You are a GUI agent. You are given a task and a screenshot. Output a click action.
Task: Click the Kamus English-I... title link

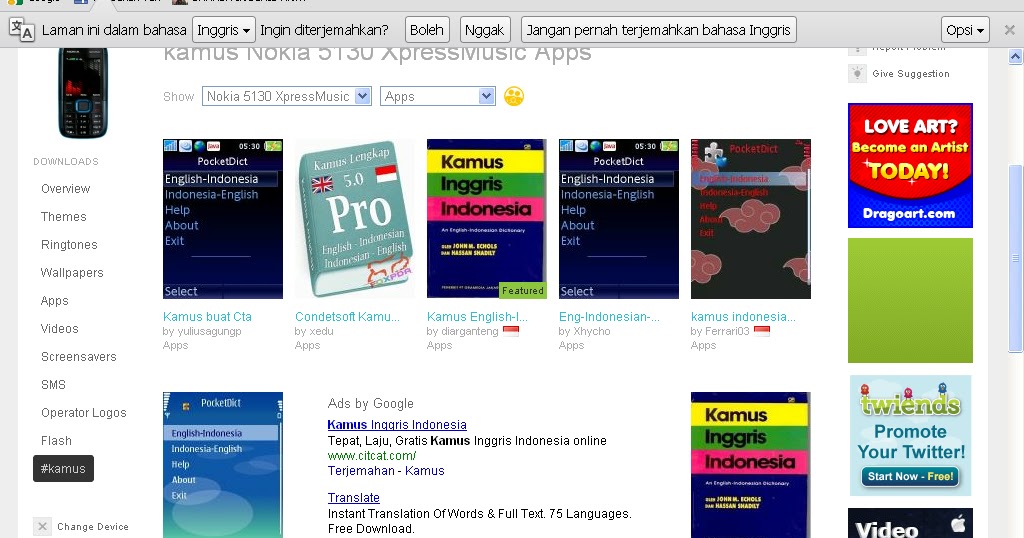tap(477, 317)
